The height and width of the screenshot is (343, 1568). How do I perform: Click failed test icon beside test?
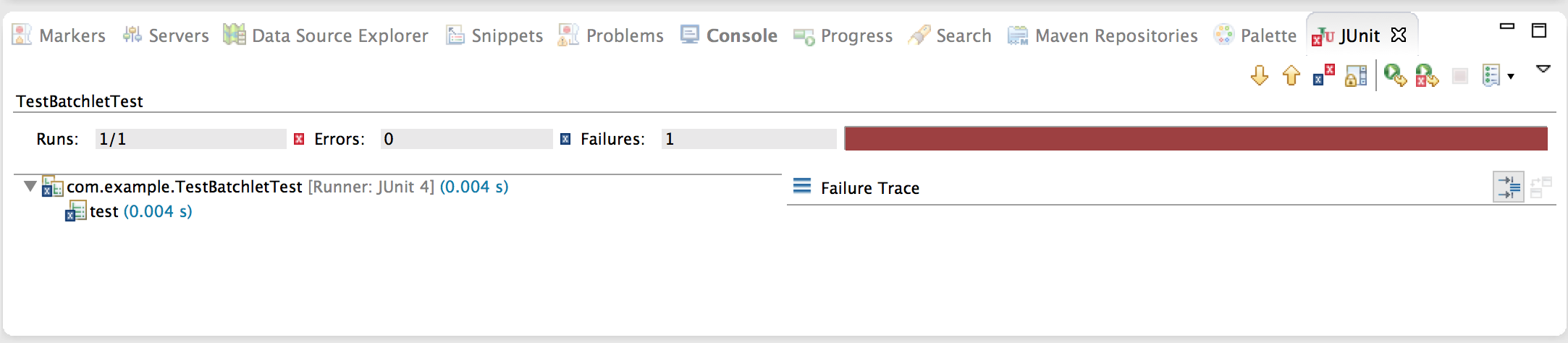click(x=75, y=211)
